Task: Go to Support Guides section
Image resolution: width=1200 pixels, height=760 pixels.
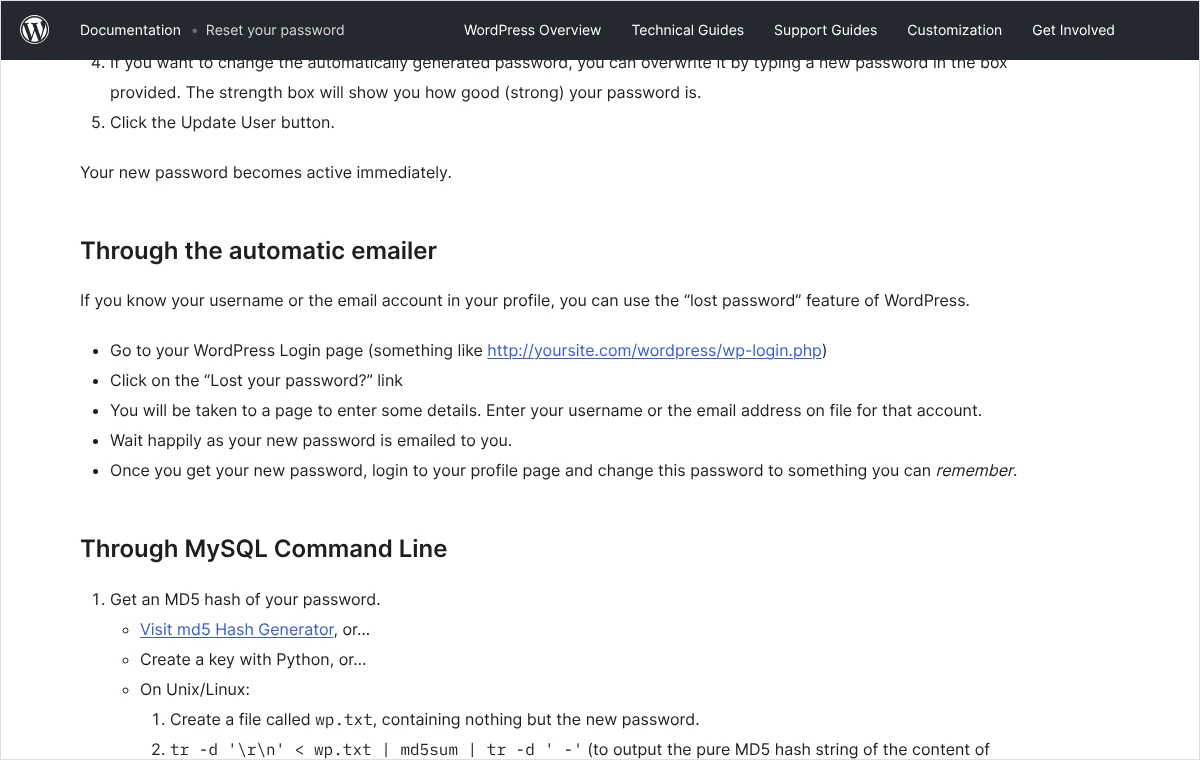Action: tap(825, 30)
